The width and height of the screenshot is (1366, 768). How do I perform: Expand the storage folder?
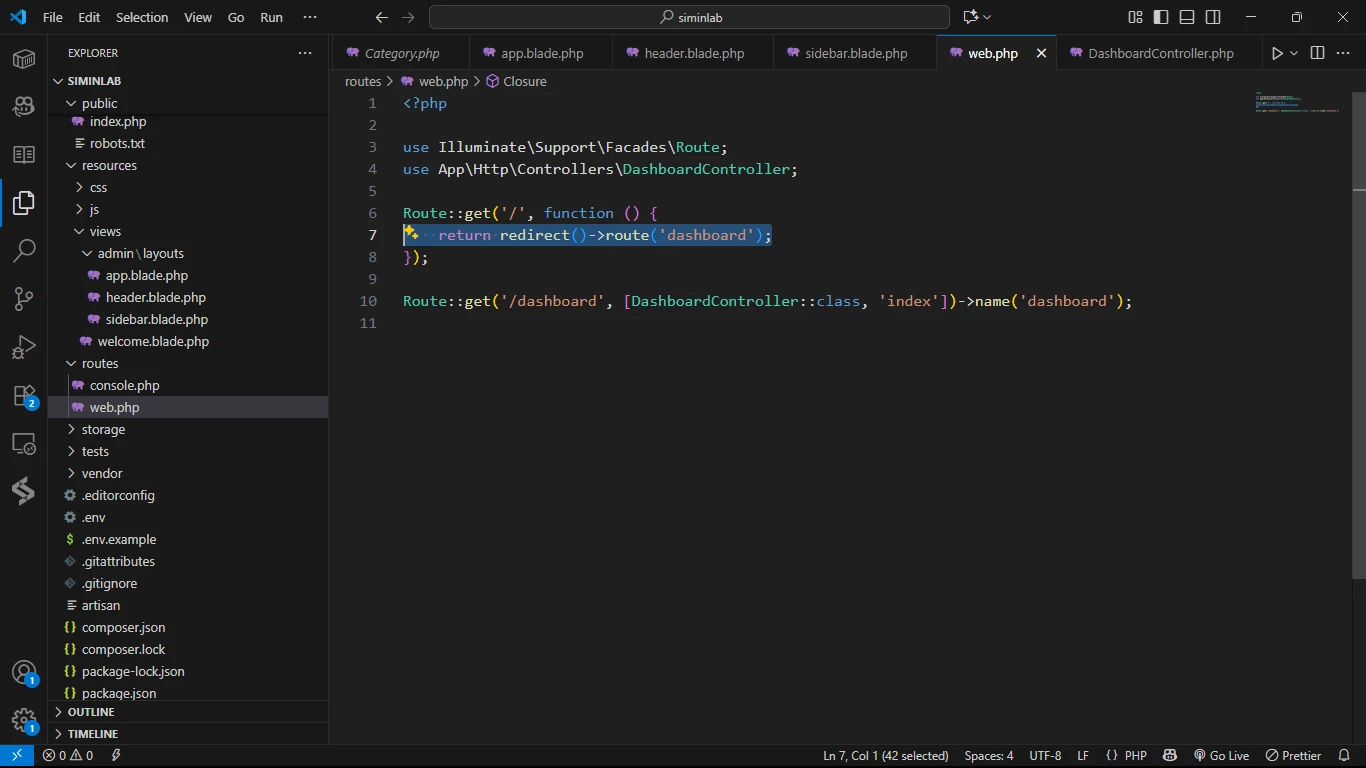click(x=103, y=429)
